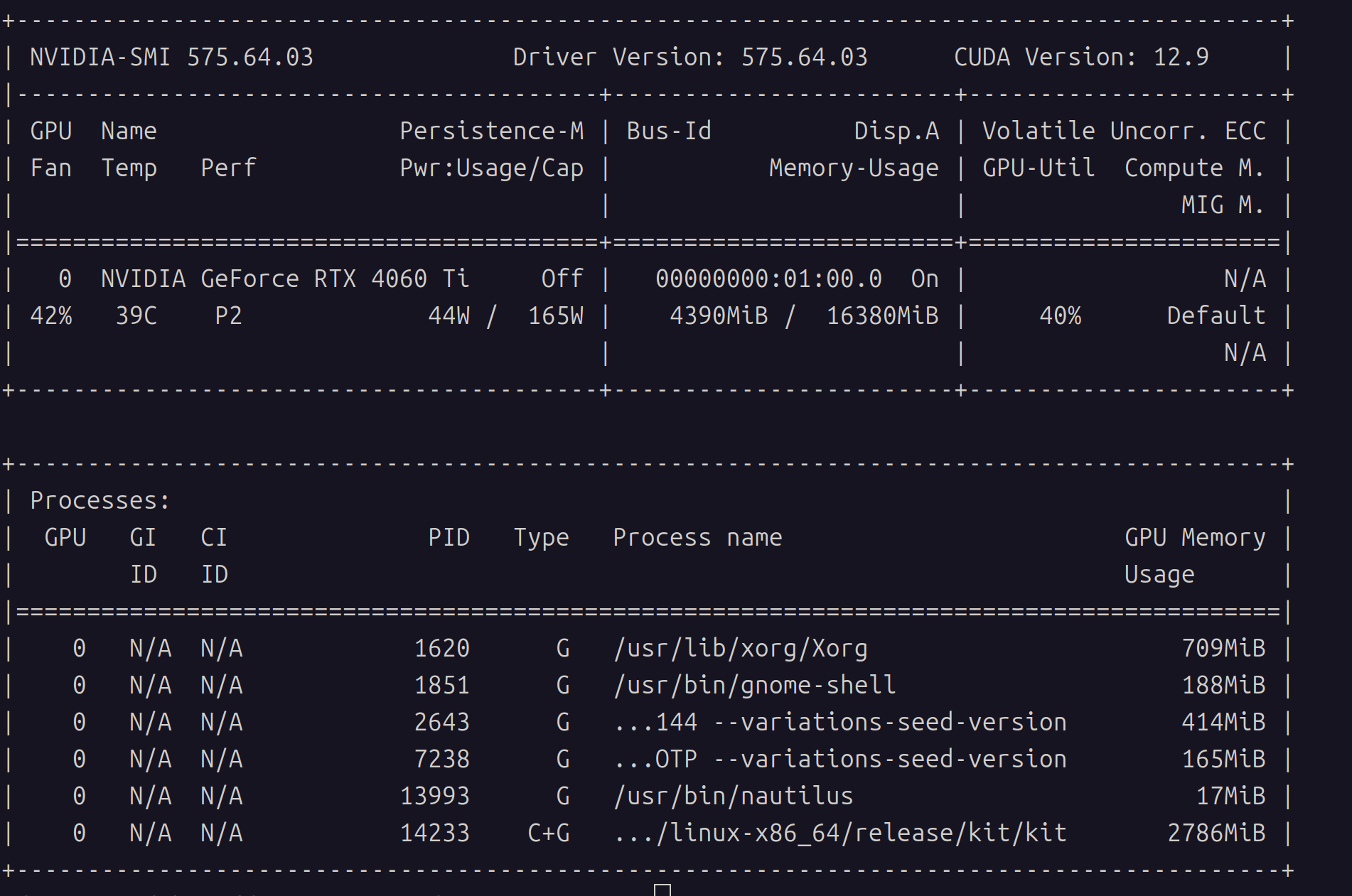
Task: Click the /usr/bin/gnome-shell process name
Action: point(754,686)
